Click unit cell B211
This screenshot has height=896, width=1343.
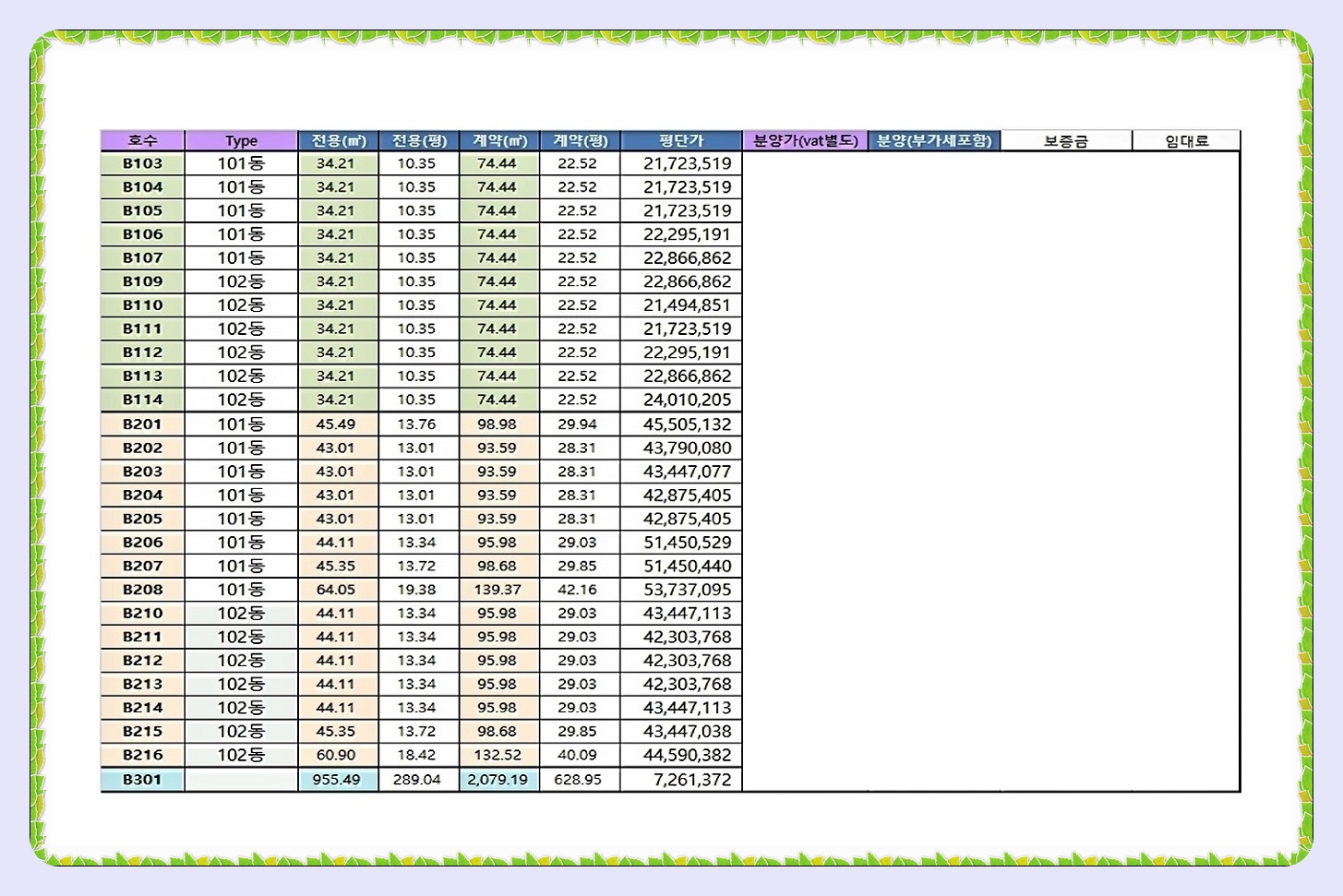pyautogui.click(x=142, y=637)
